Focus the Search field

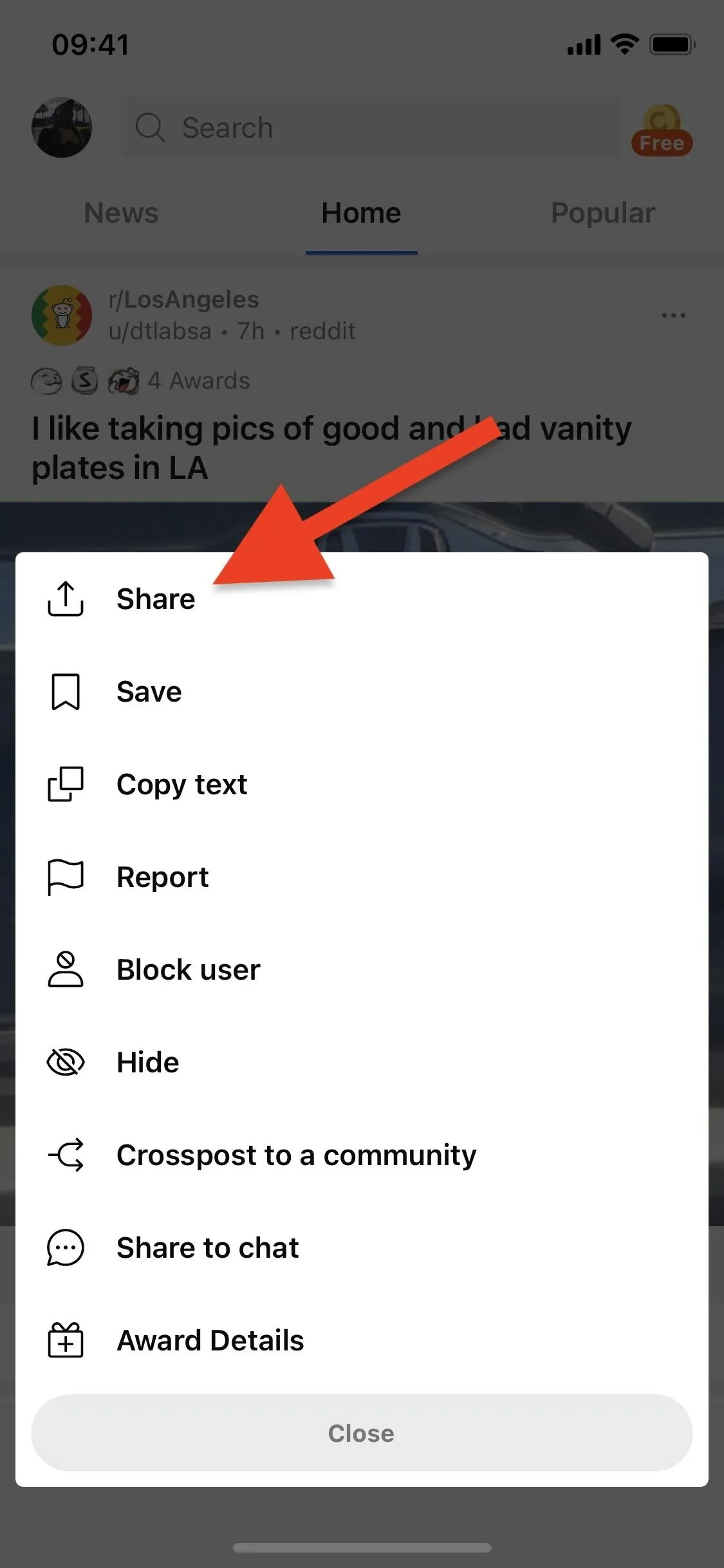[370, 127]
